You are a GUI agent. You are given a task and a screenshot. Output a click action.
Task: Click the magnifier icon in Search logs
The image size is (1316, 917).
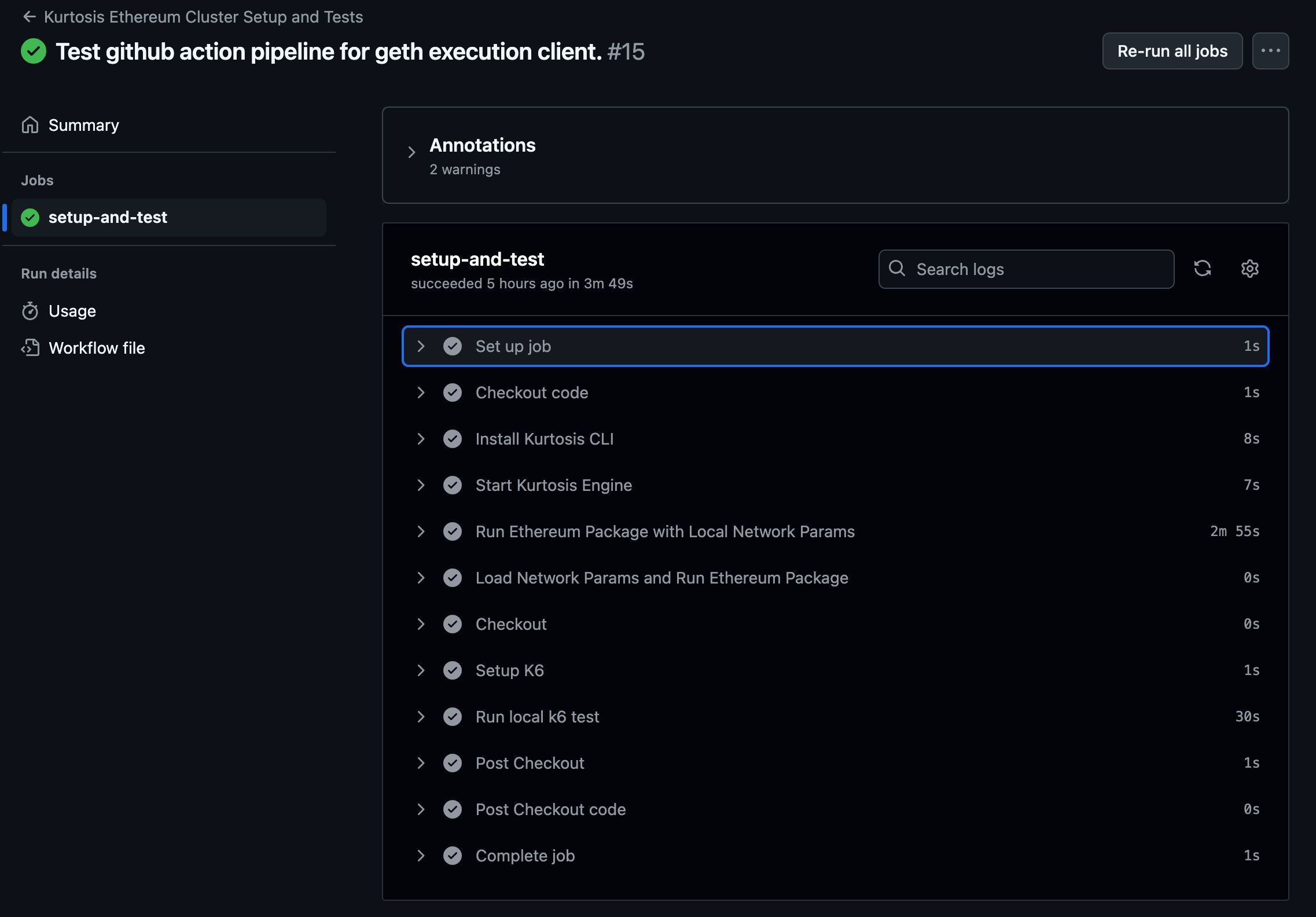point(897,268)
